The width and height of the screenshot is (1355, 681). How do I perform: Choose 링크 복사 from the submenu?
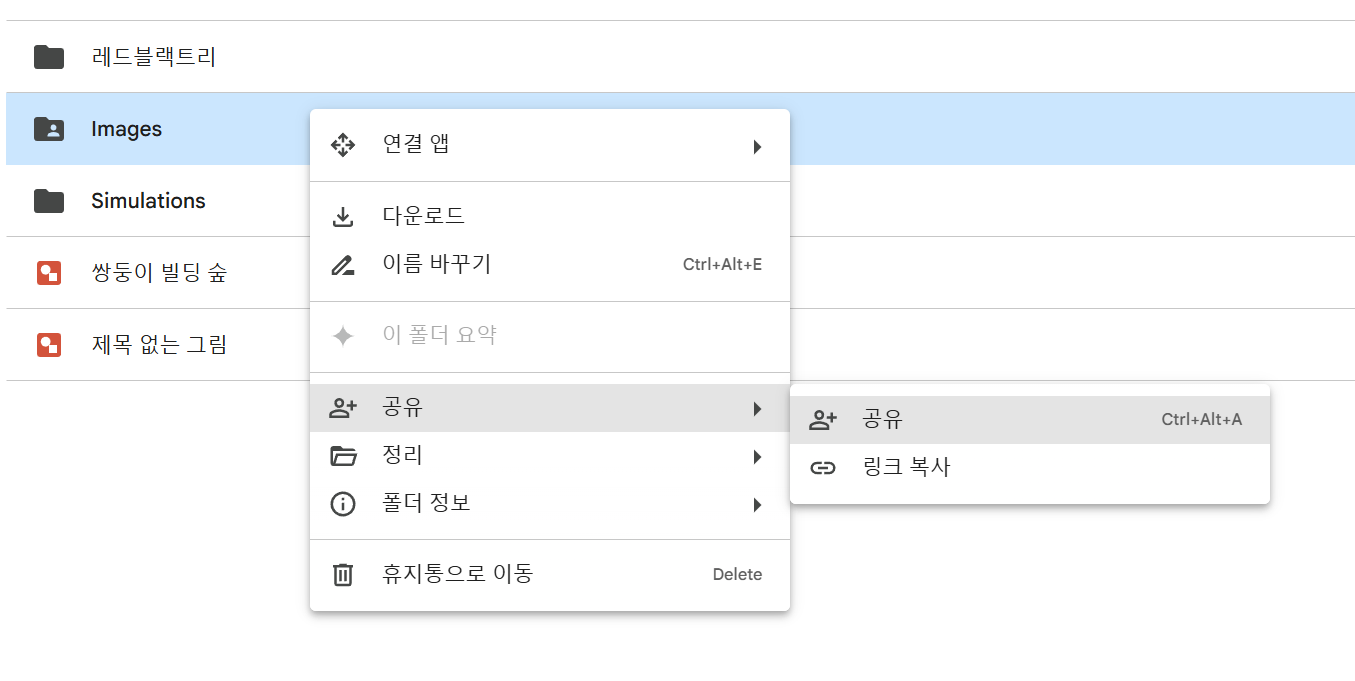(1030, 468)
